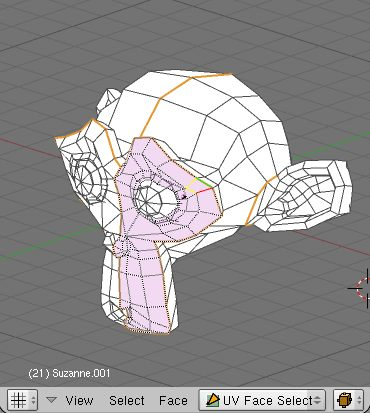Collapse header menus with the triangle

tap(51, 400)
